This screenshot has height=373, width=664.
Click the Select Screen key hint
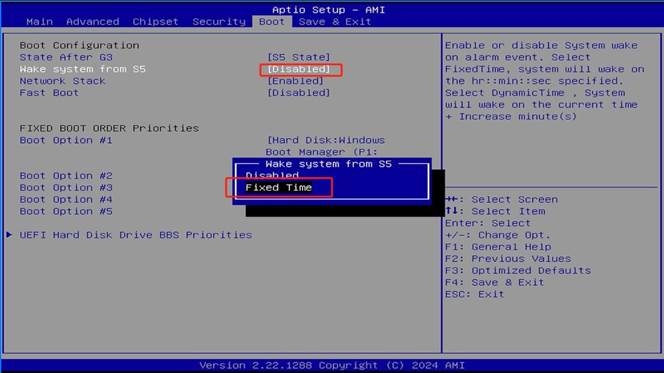pos(501,199)
